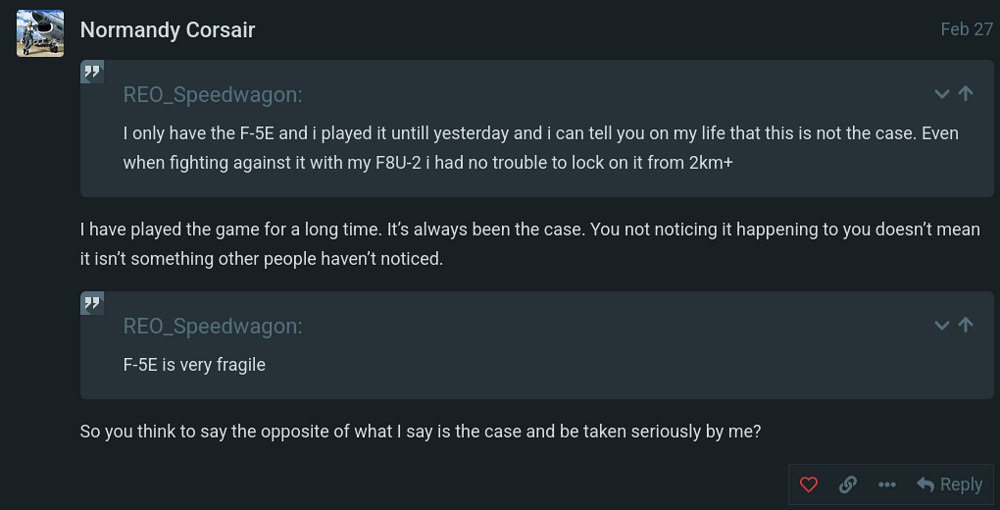Click the quoted text 'F-5E is very fragile'
The width and height of the screenshot is (1000, 510).
[194, 364]
